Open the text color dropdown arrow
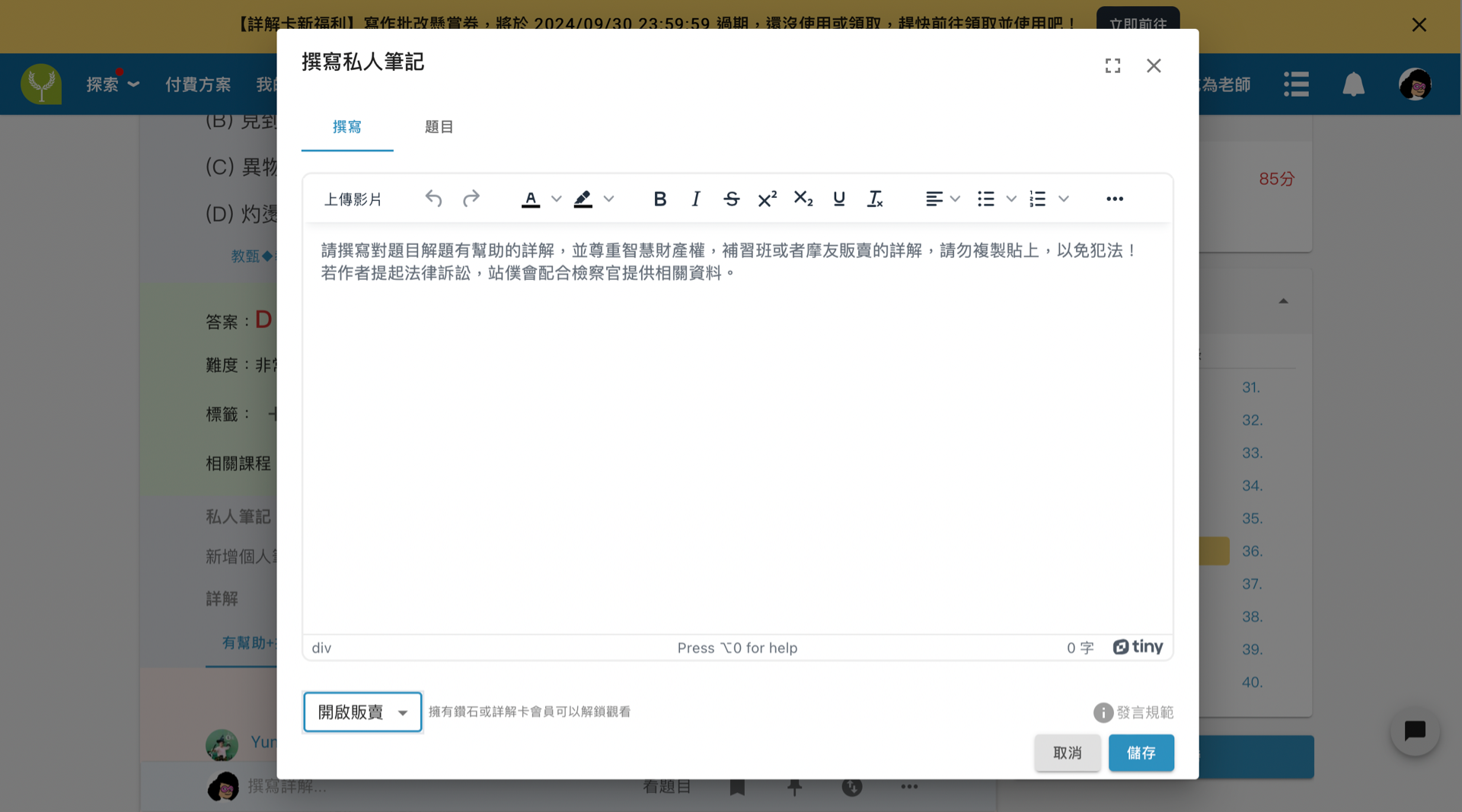Viewport: 1462px width, 812px height. pyautogui.click(x=557, y=199)
